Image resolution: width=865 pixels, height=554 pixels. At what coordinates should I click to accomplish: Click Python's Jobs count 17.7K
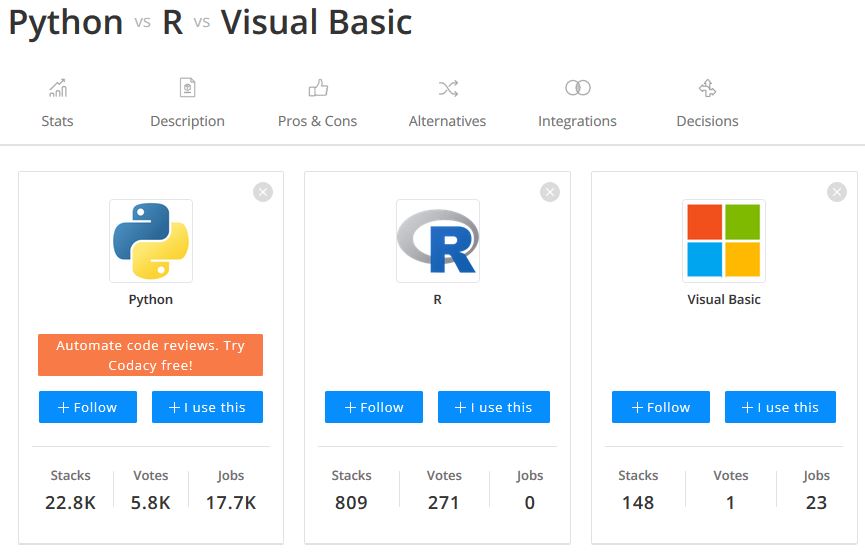[x=231, y=503]
